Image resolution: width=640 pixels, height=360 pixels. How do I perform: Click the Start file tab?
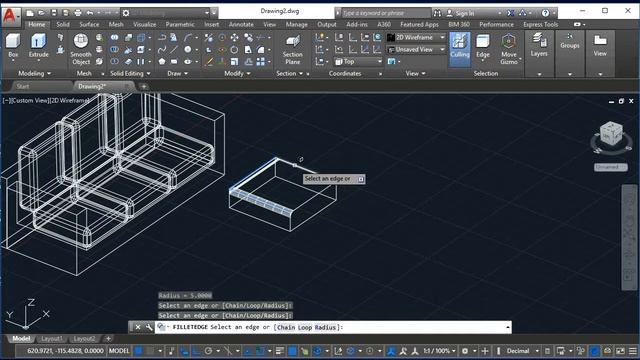pos(23,86)
